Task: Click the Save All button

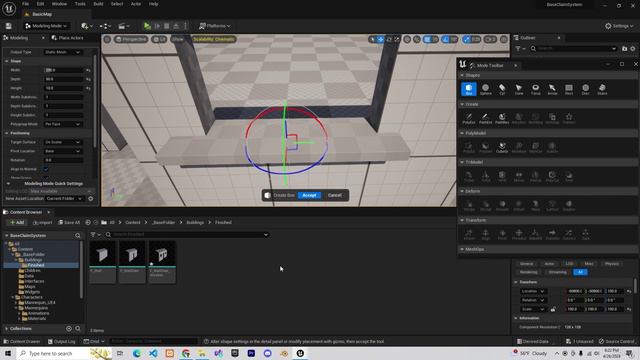Action: [x=69, y=222]
